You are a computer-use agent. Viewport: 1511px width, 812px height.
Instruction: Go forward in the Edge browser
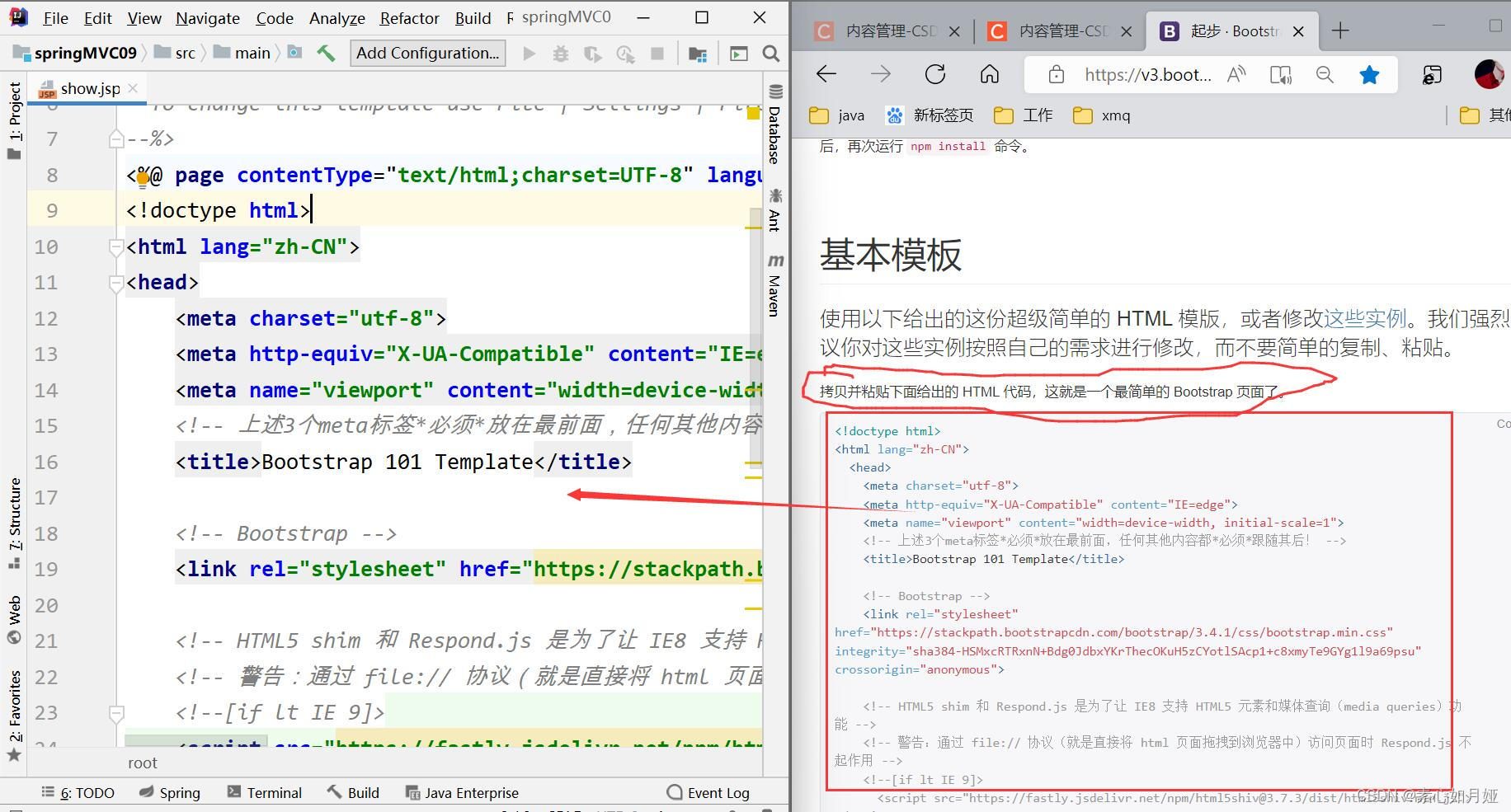coord(881,74)
